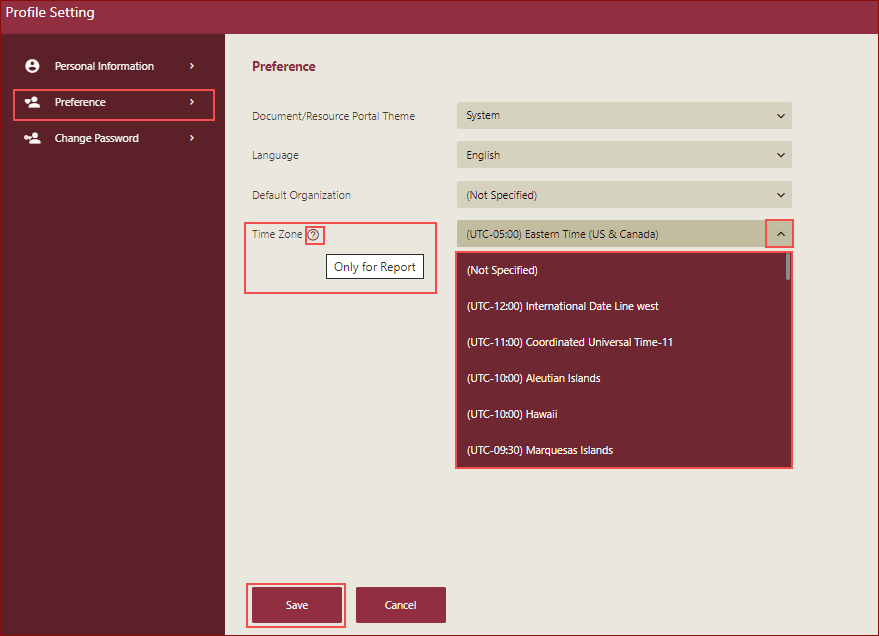Screen dimensions: 879x636
Task: Expand Personal Information chevron arrow
Action: click(x=191, y=66)
